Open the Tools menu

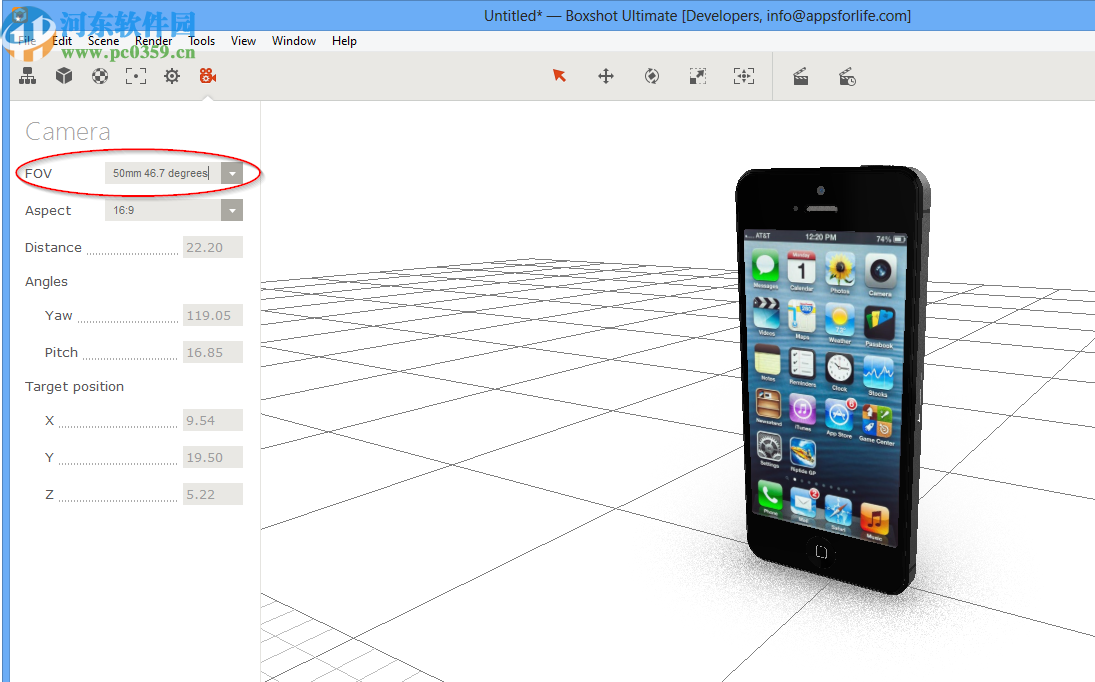(202, 41)
